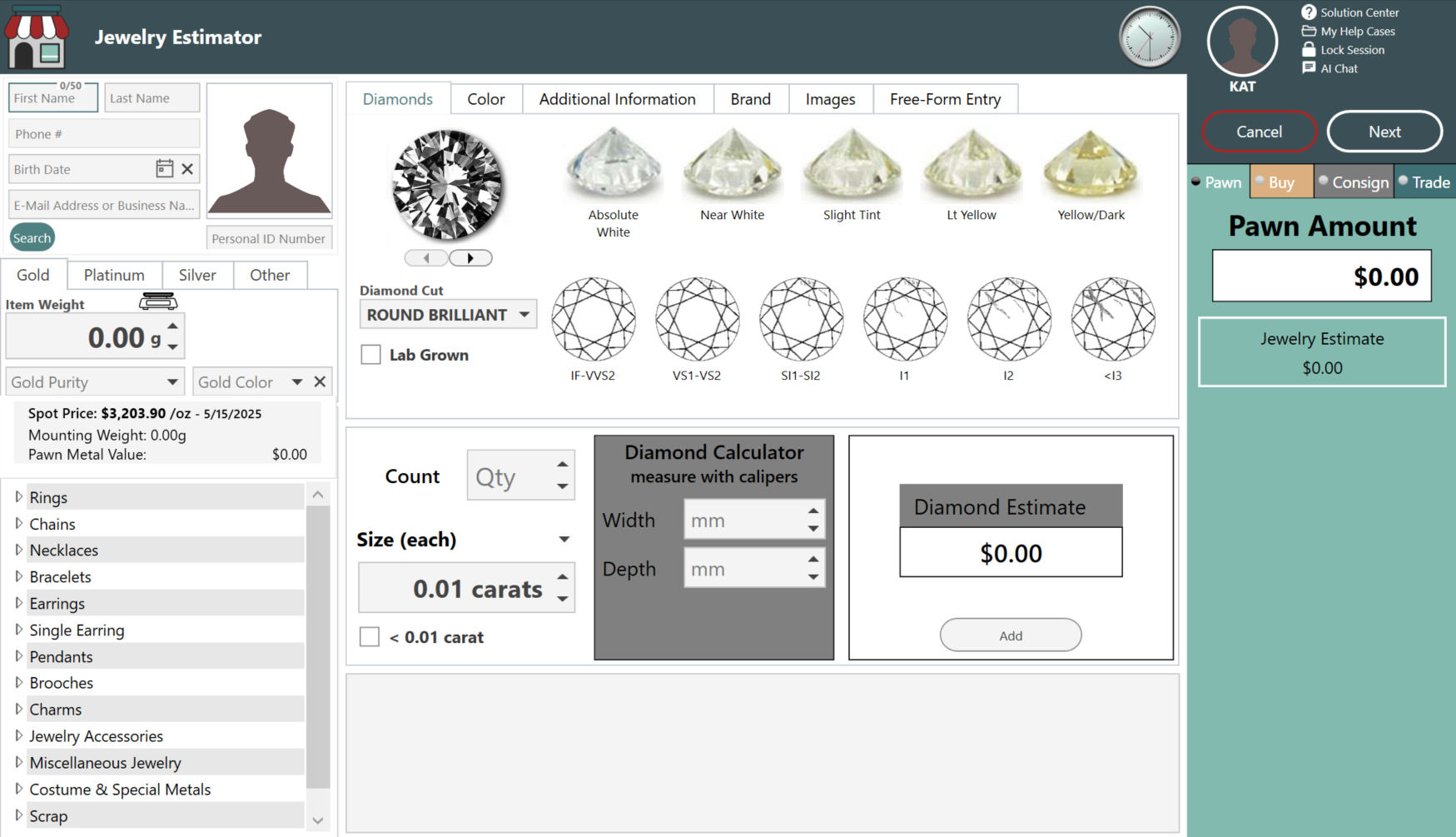The width and height of the screenshot is (1456, 837).
Task: Switch to the Platinum metal tab
Action: coord(114,275)
